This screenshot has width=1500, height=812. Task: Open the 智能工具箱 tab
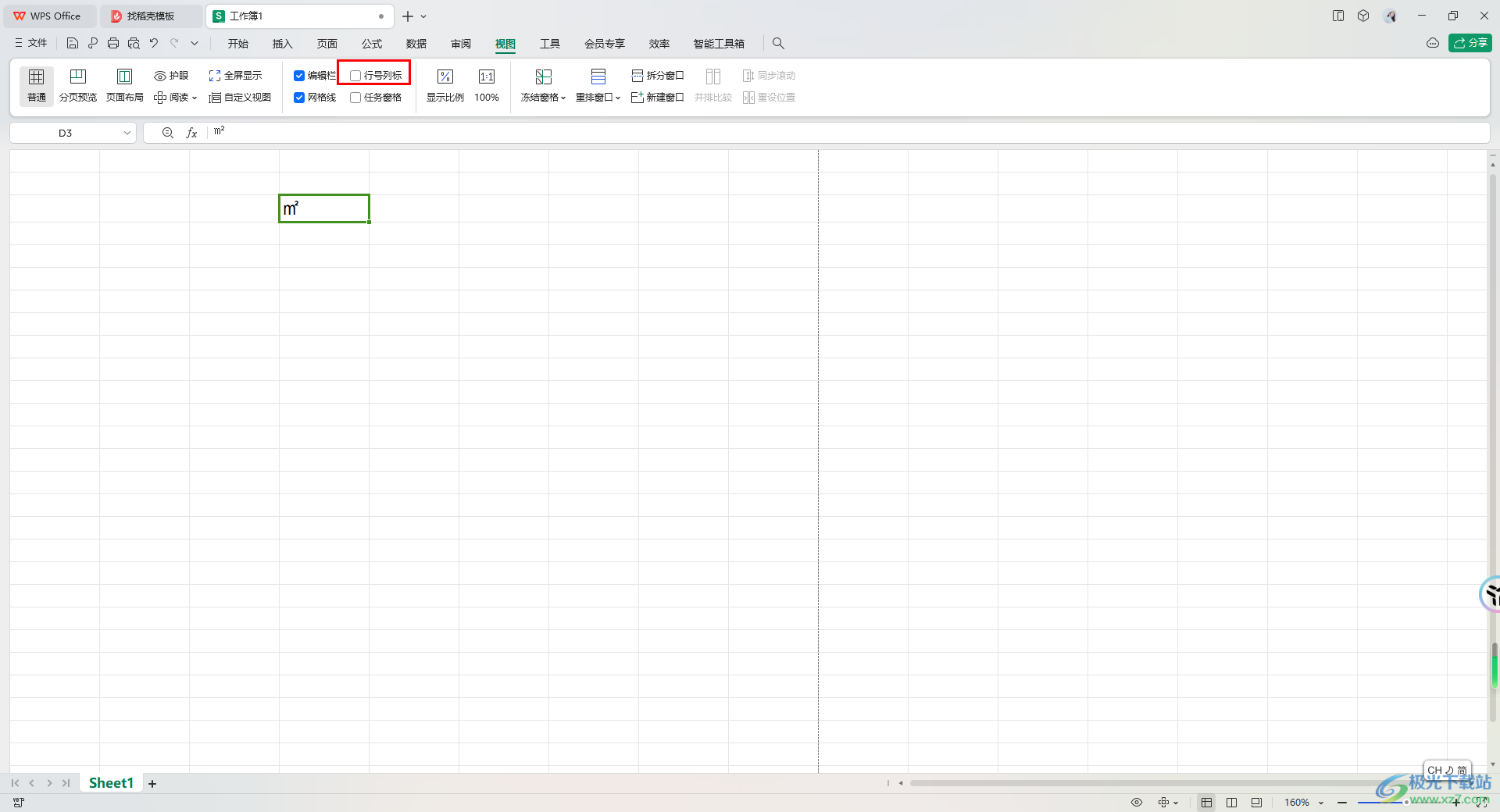719,44
